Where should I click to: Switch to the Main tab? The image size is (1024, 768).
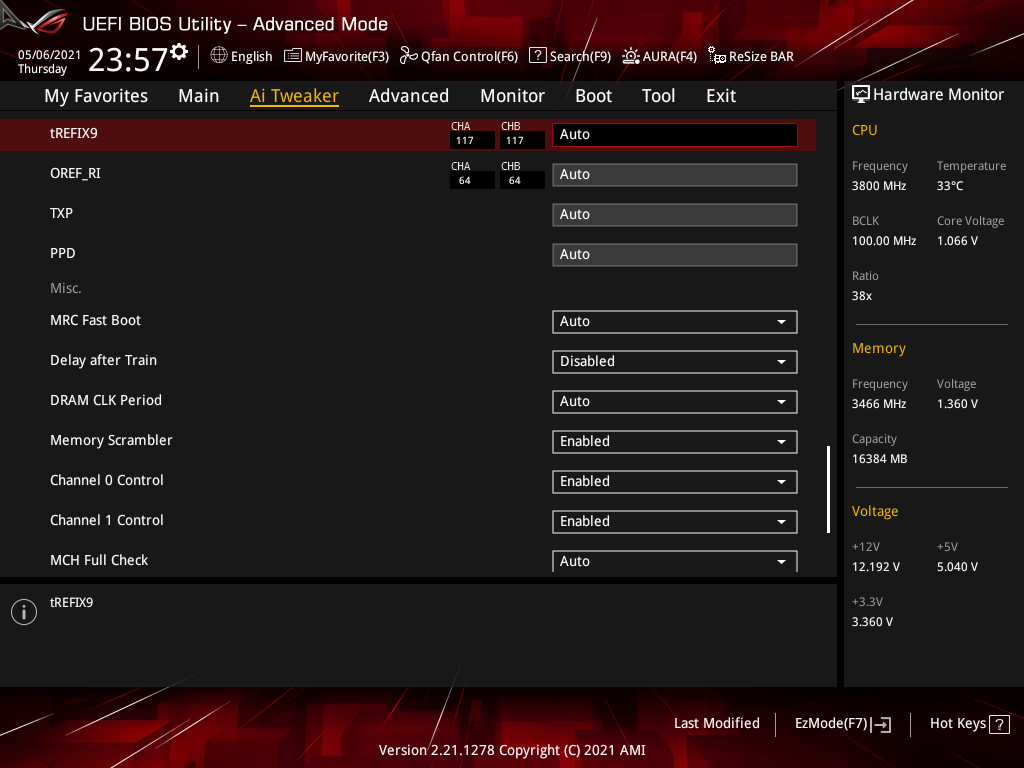click(x=199, y=96)
